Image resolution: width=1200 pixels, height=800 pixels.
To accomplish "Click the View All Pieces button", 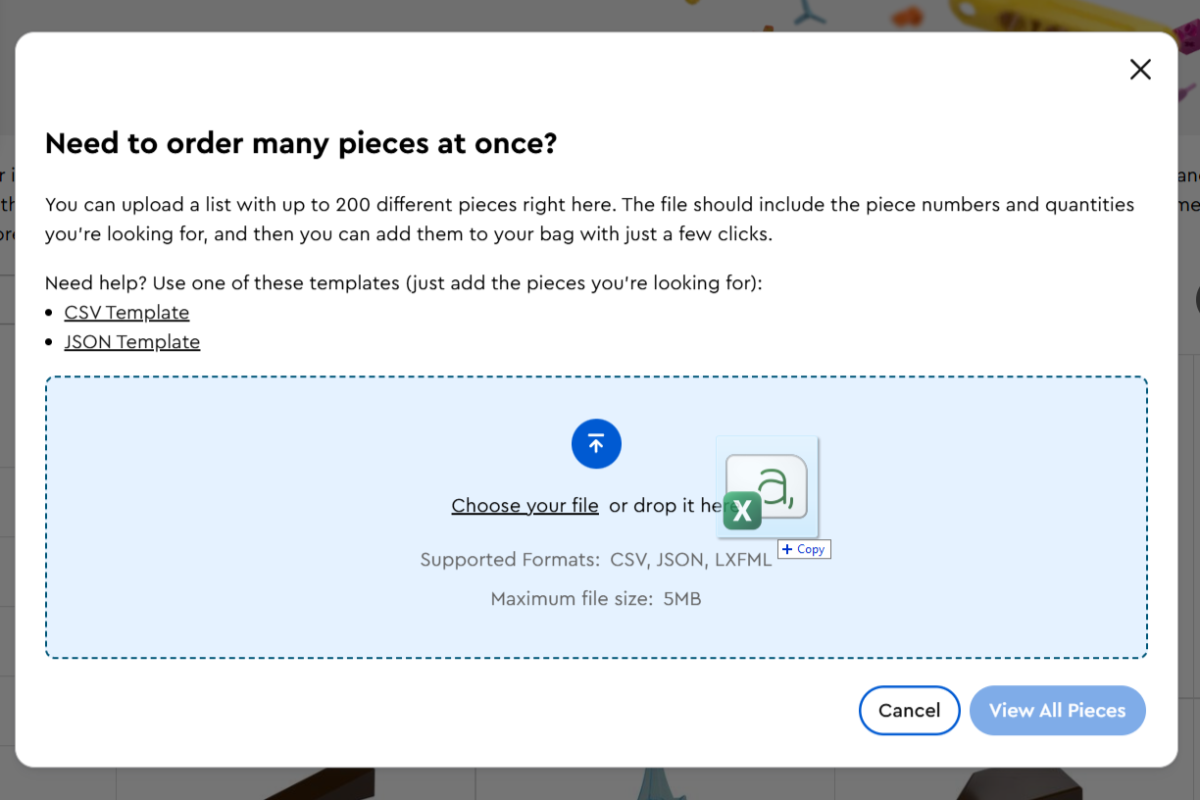I will tap(1057, 710).
